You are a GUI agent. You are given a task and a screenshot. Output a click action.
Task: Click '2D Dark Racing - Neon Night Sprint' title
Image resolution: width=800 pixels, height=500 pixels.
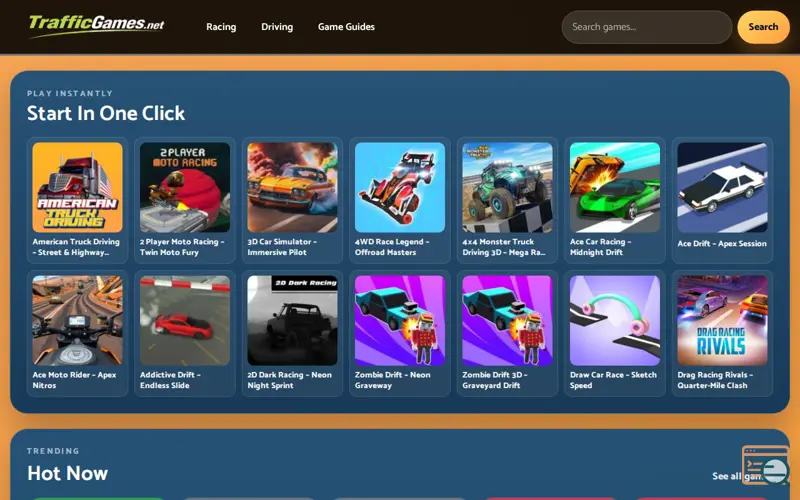[x=289, y=380]
